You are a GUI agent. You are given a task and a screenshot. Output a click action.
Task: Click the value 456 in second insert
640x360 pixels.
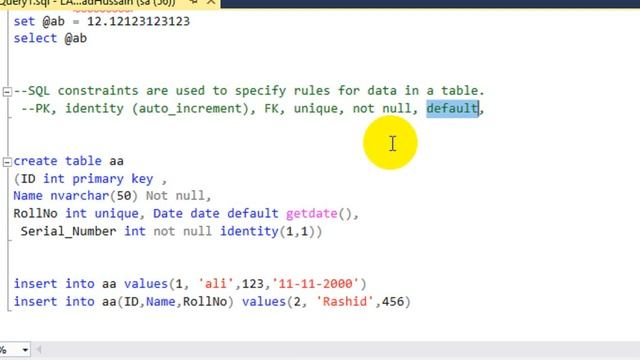(x=392, y=302)
